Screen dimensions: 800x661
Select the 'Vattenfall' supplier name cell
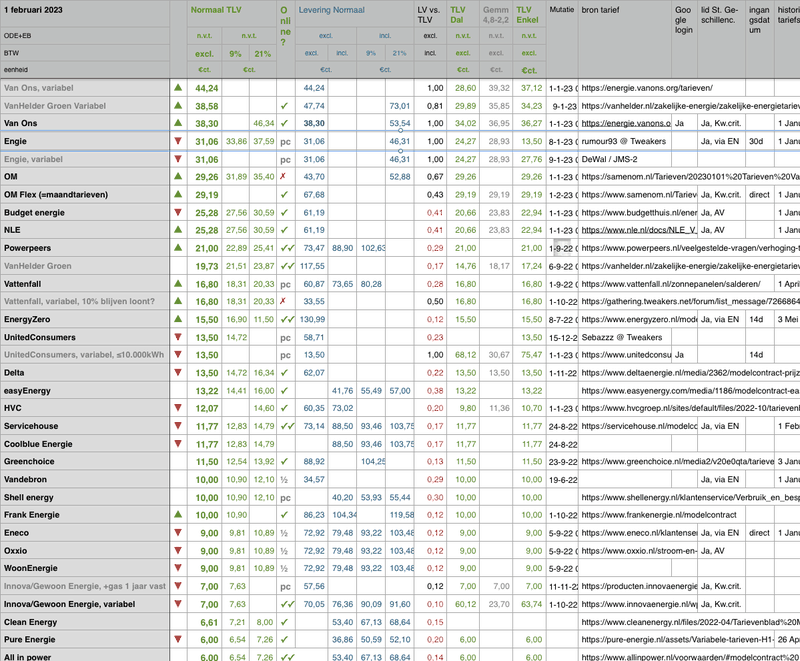[85, 284]
